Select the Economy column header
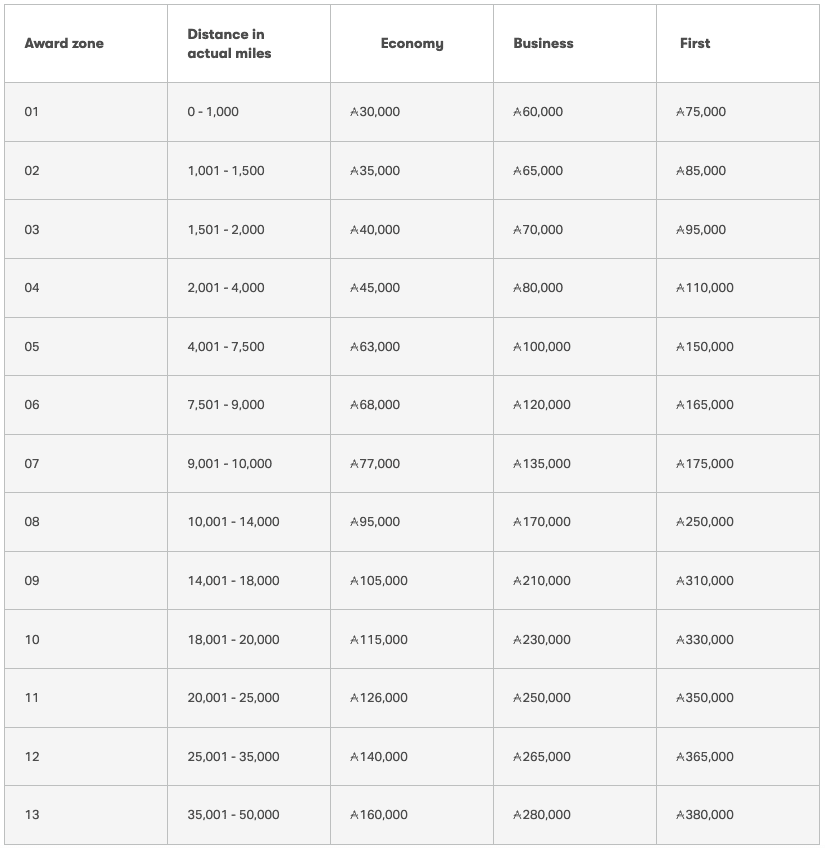 pos(411,44)
